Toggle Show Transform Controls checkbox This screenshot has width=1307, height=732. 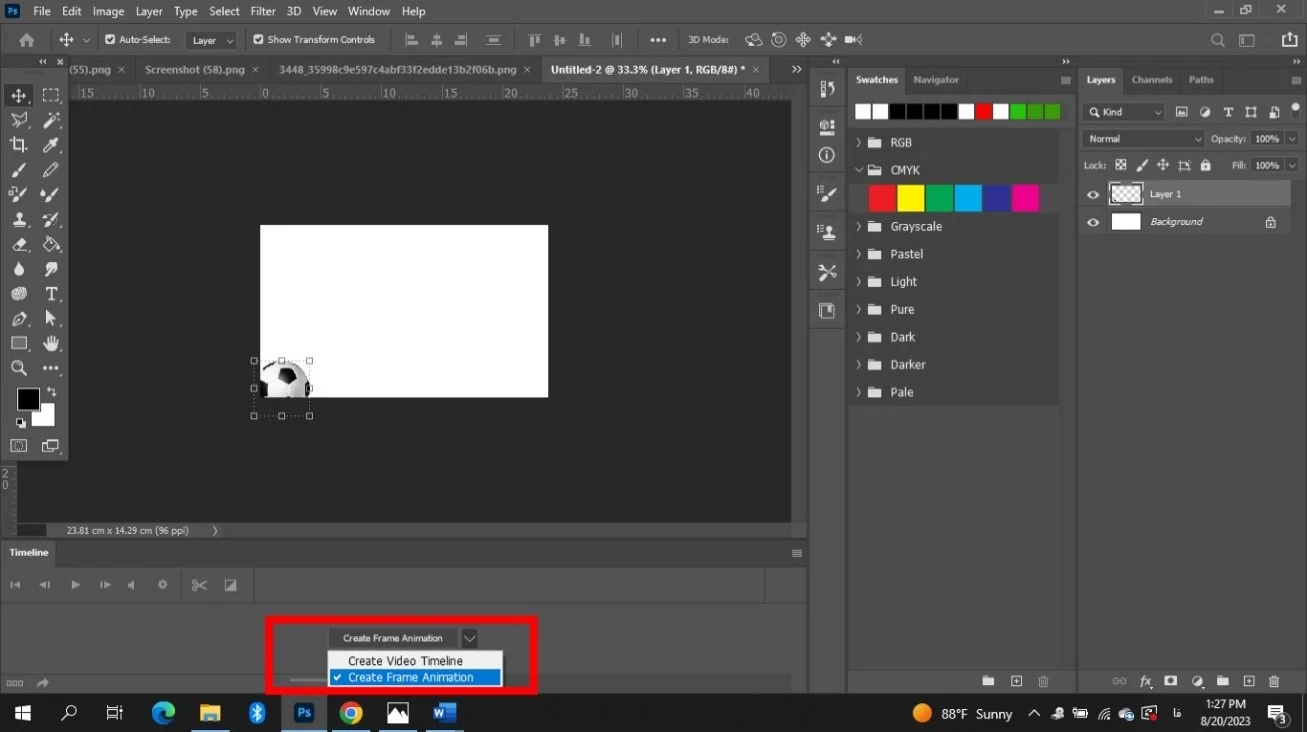[259, 40]
